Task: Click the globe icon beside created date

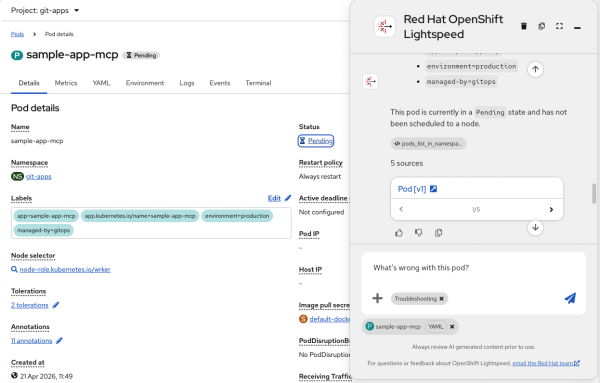Action: [x=15, y=376]
